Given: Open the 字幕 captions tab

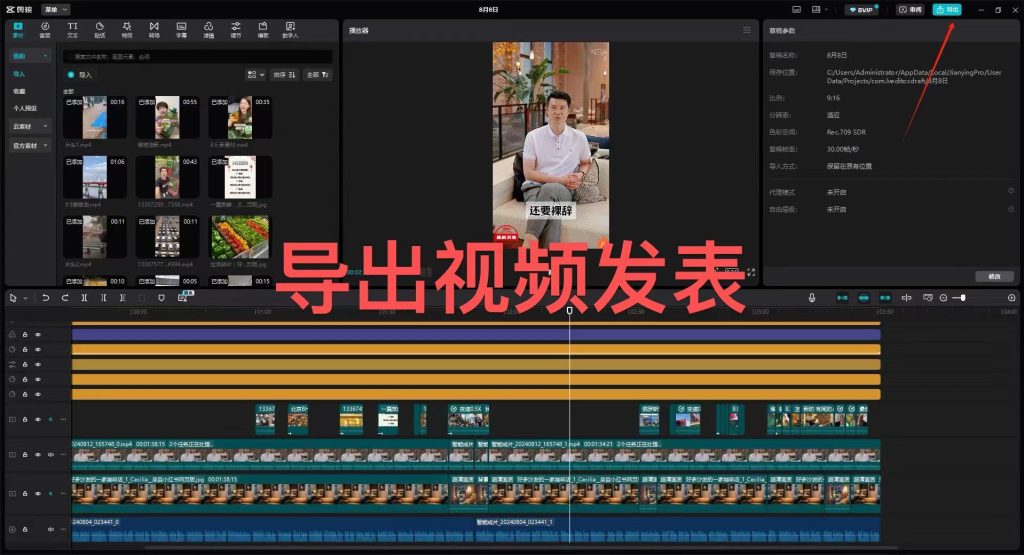Looking at the screenshot, I should click(182, 29).
